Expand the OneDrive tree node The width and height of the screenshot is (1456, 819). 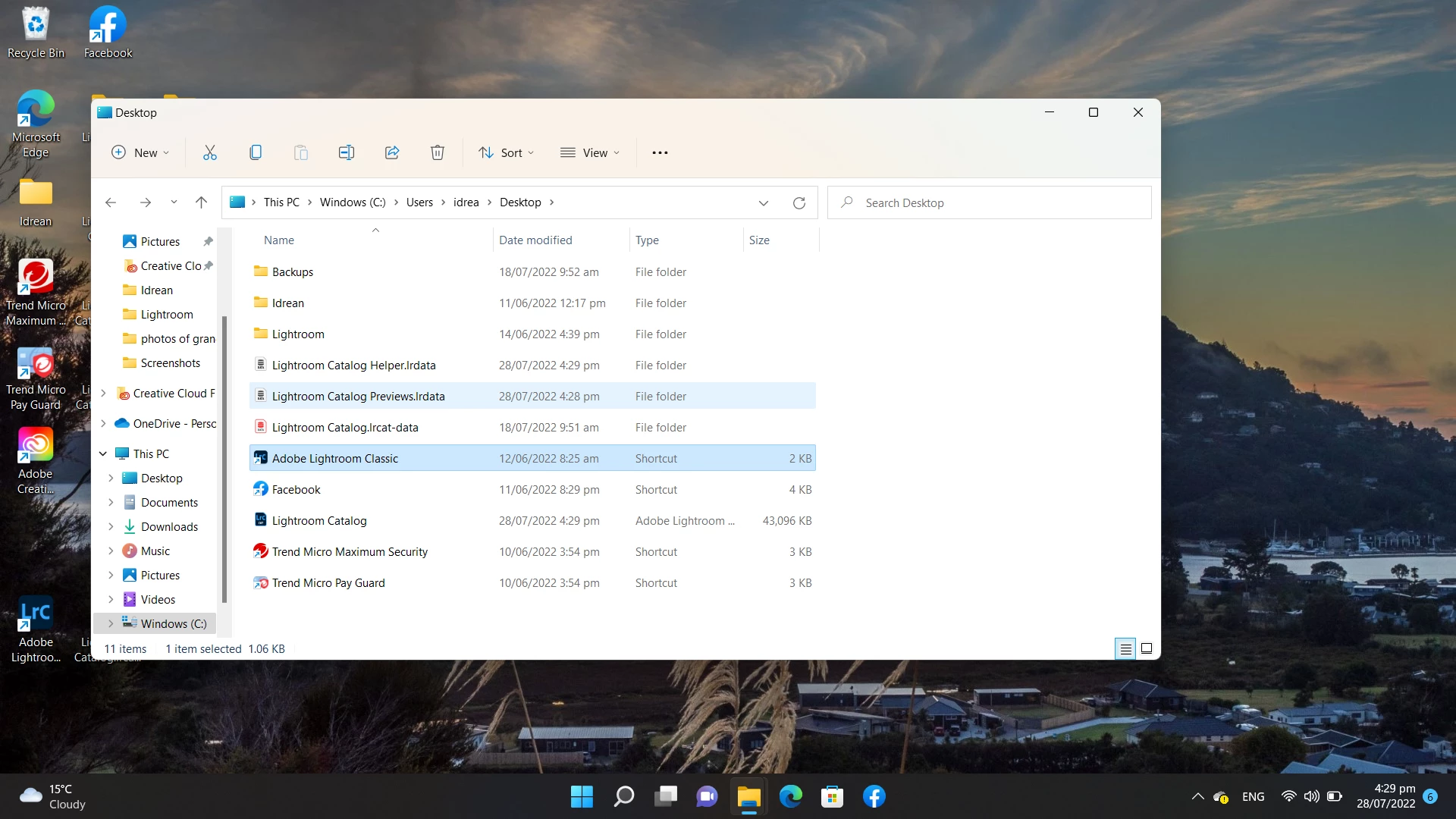103,423
